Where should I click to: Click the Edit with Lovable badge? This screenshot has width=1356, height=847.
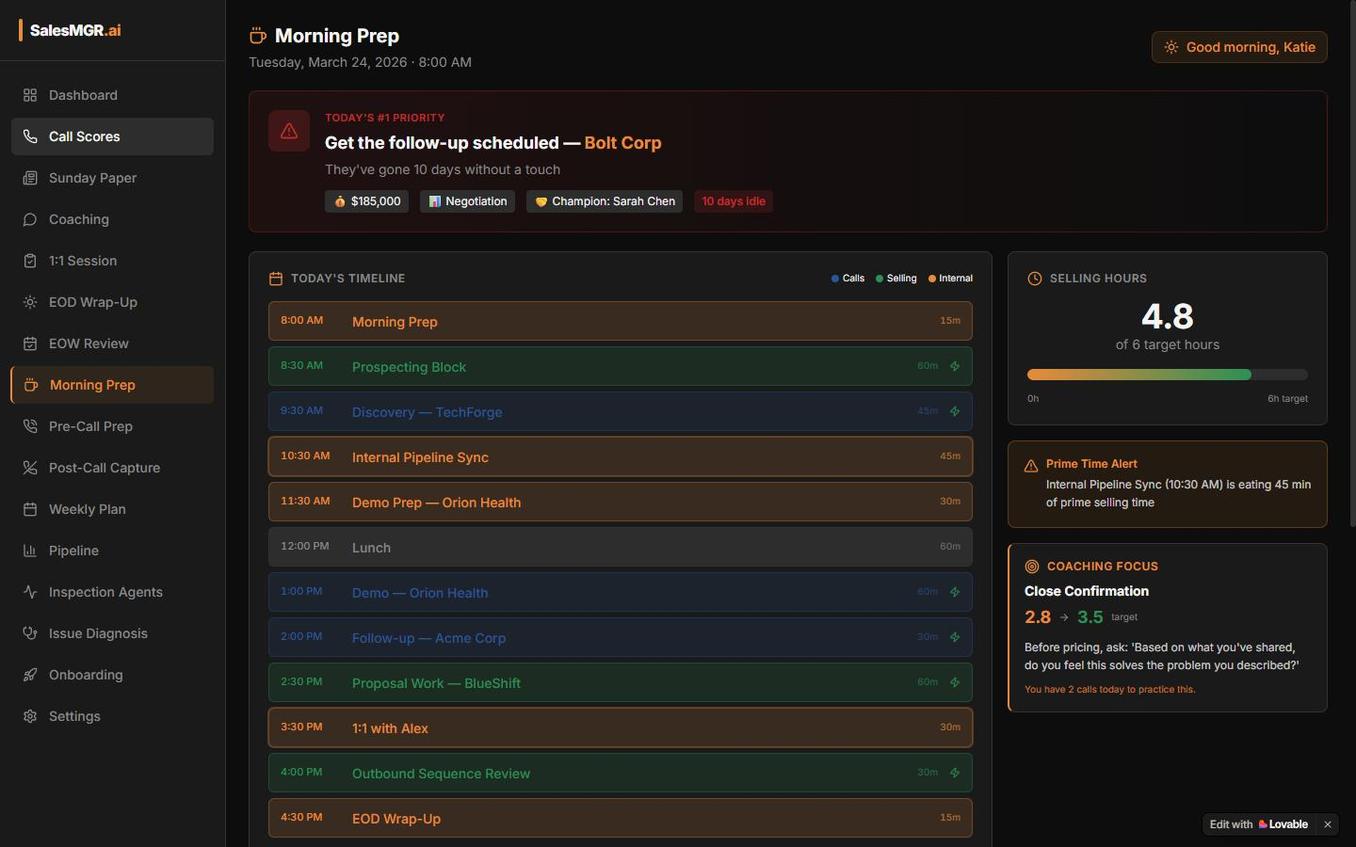[1259, 825]
